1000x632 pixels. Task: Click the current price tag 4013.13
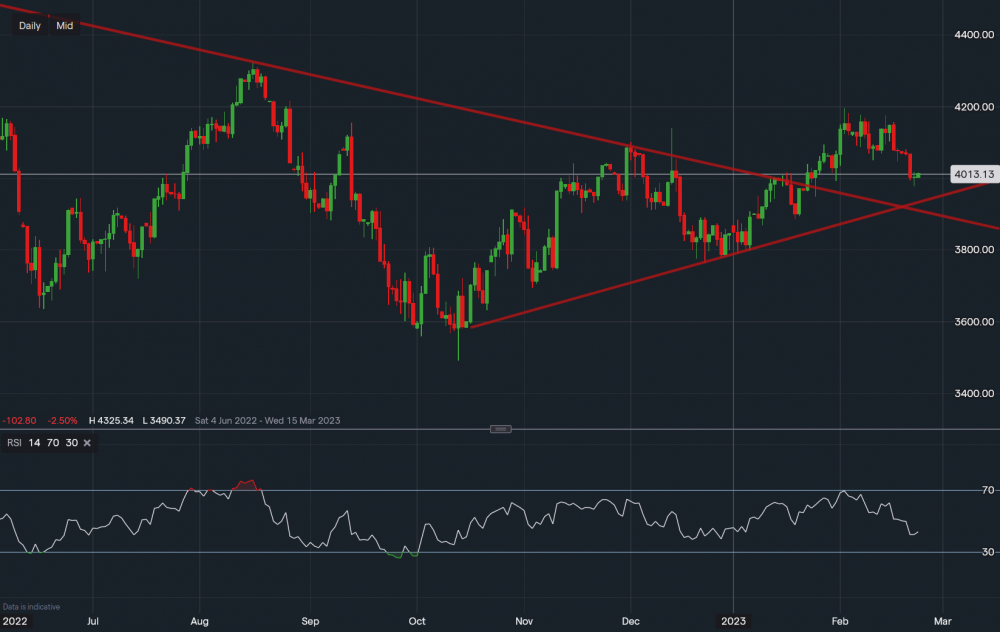(x=972, y=175)
